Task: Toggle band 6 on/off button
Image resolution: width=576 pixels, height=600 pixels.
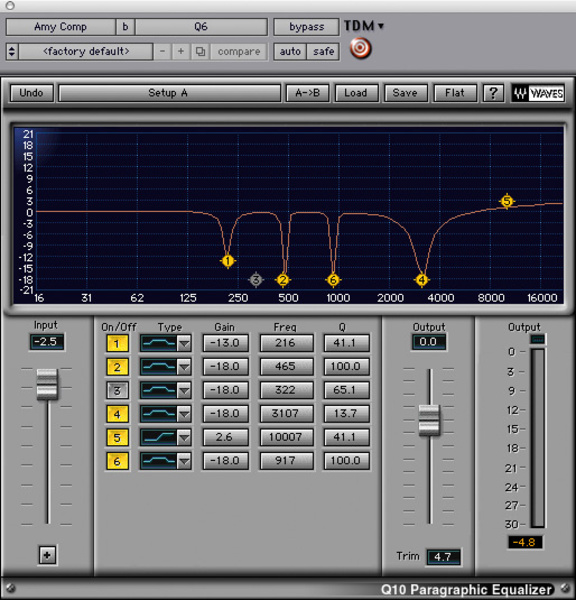Action: [x=117, y=461]
